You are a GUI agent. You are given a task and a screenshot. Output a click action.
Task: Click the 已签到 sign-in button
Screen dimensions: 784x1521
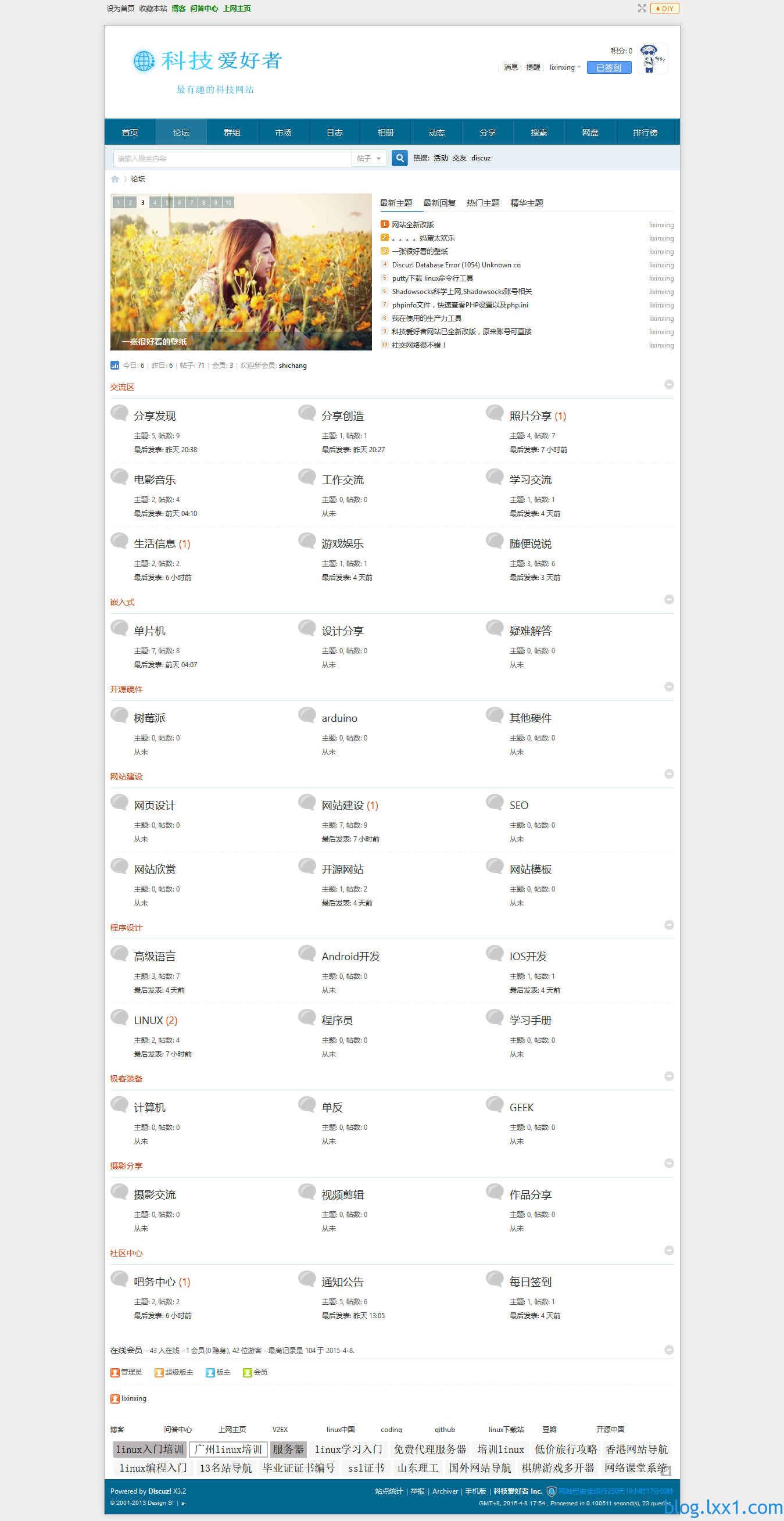click(x=608, y=68)
